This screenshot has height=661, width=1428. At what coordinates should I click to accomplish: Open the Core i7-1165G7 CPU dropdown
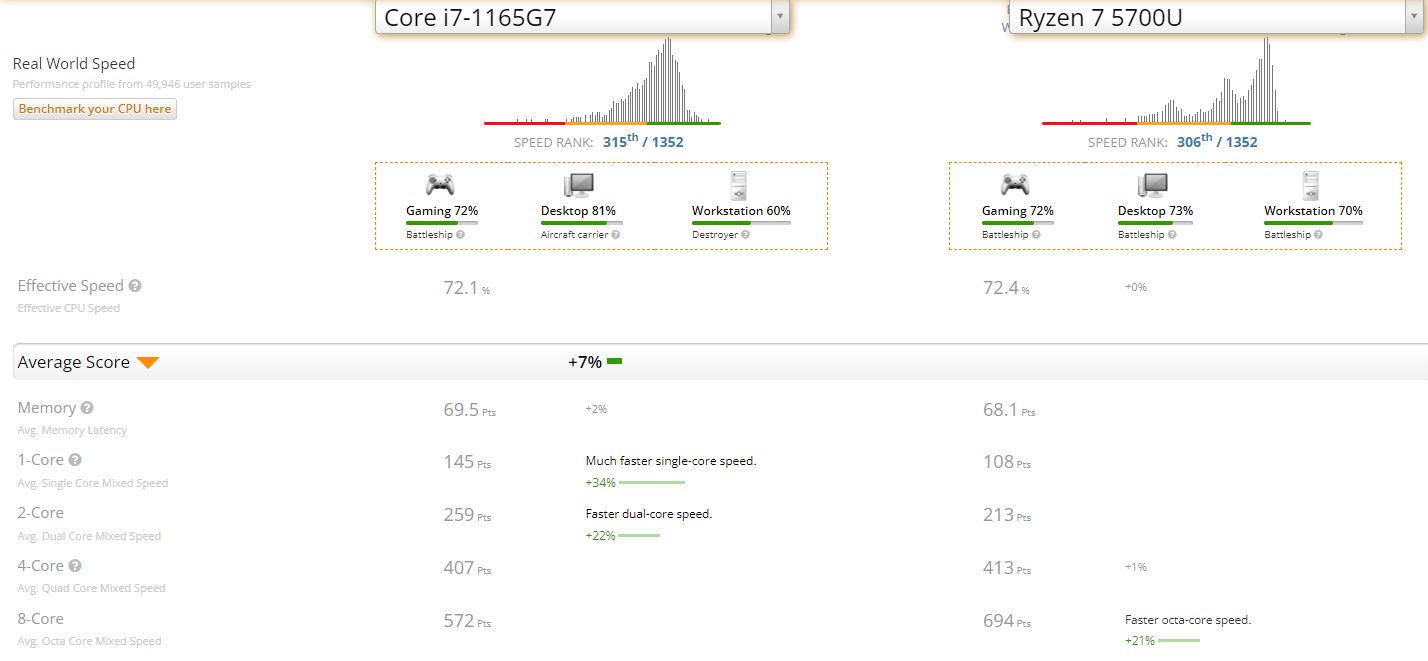779,17
